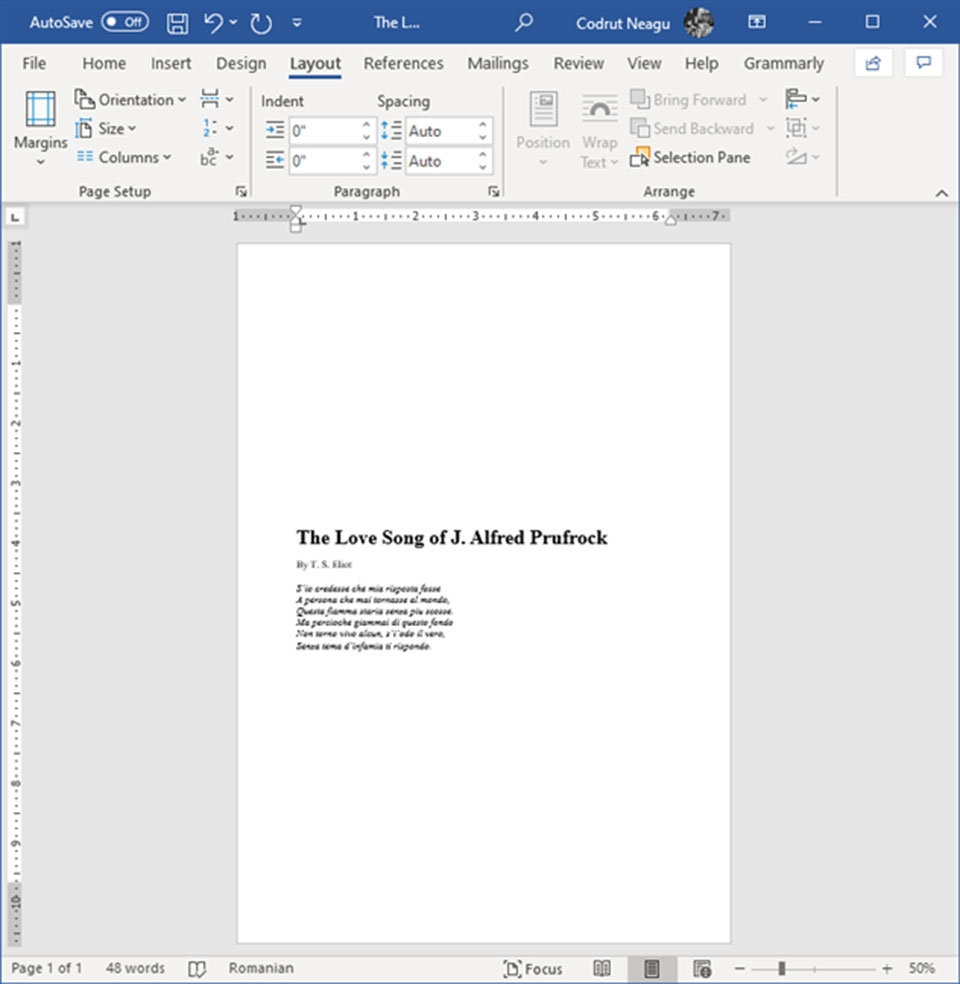Open the Rotate objects dropdown icon
The width and height of the screenshot is (960, 984).
[803, 157]
